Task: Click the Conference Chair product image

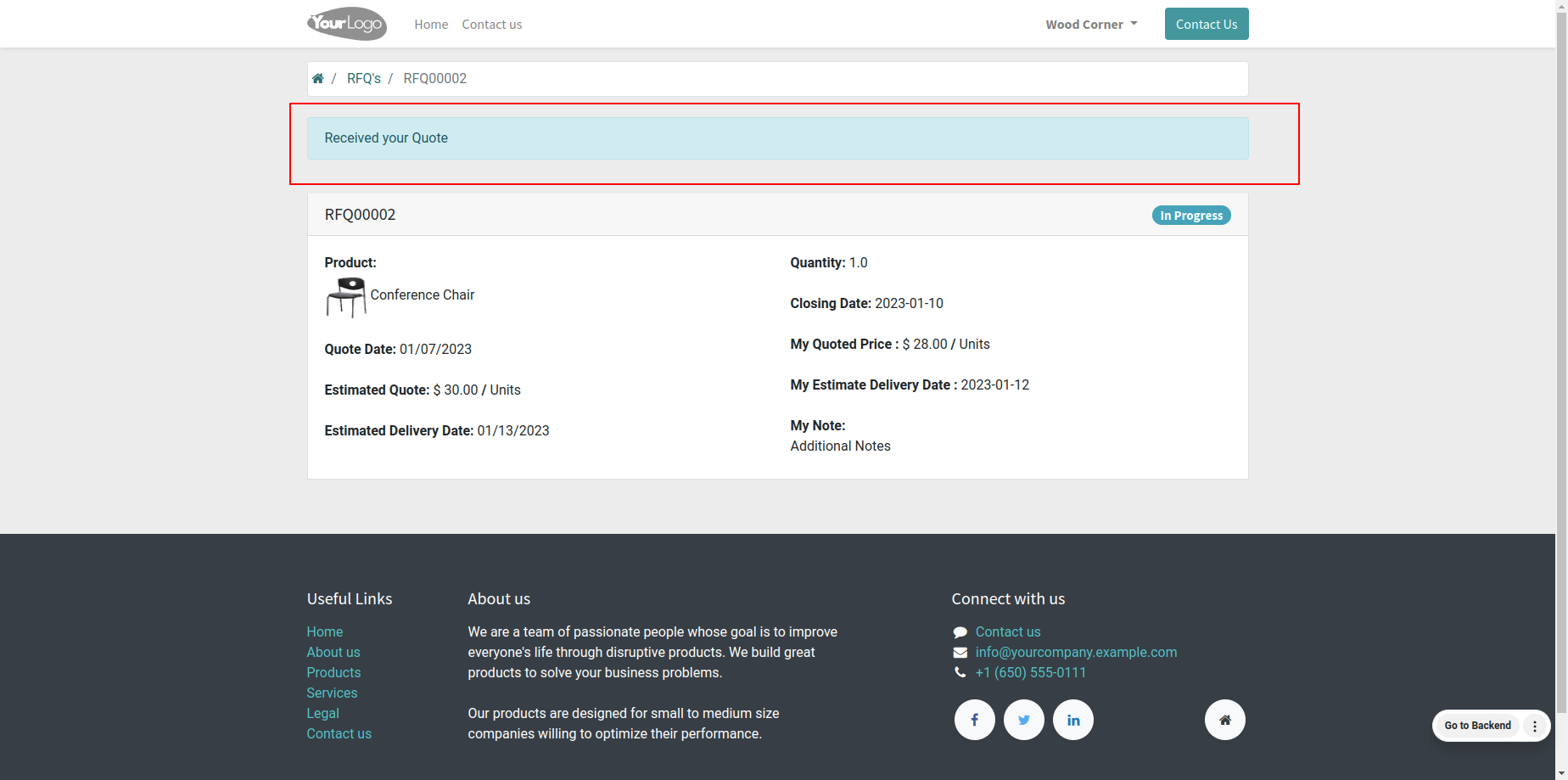Action: point(346,297)
